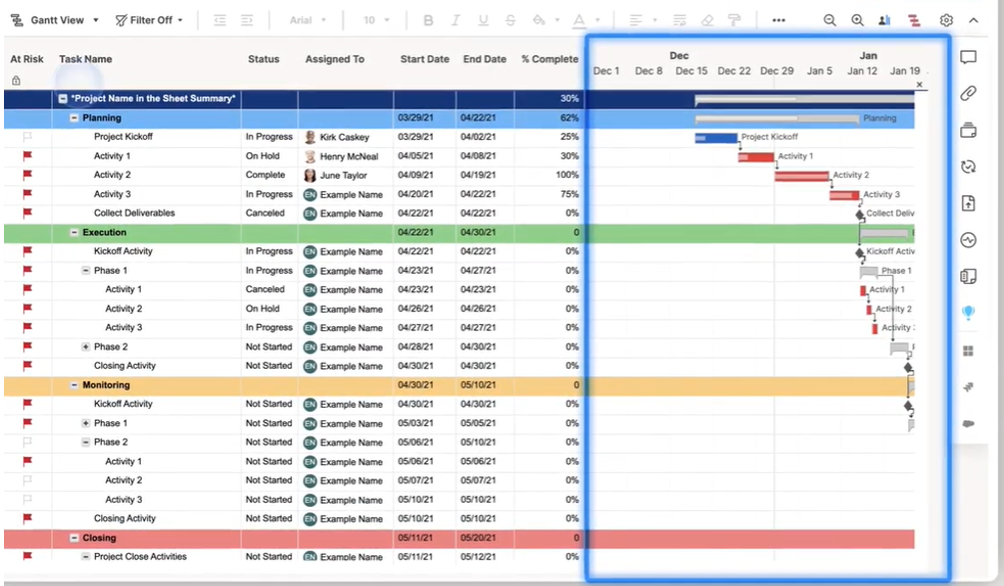Screen dimensions: 1004x586
Task: Zoom in on the Gantt timeline
Action: click(855, 20)
